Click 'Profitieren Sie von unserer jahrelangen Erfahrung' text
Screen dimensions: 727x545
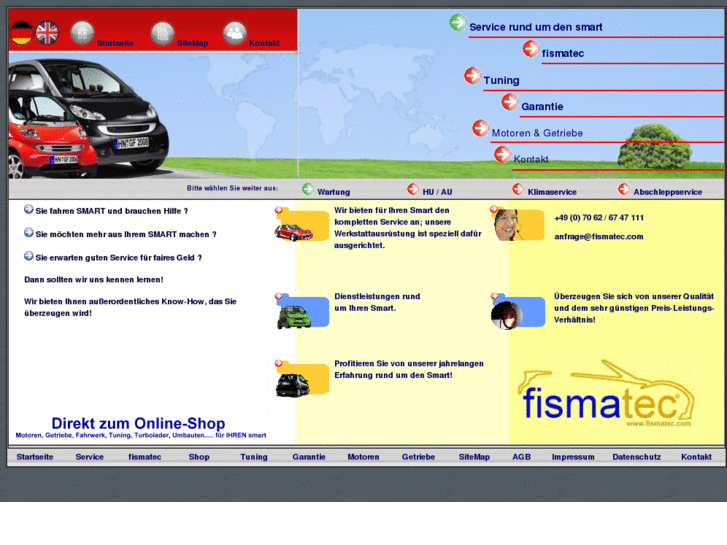point(408,369)
